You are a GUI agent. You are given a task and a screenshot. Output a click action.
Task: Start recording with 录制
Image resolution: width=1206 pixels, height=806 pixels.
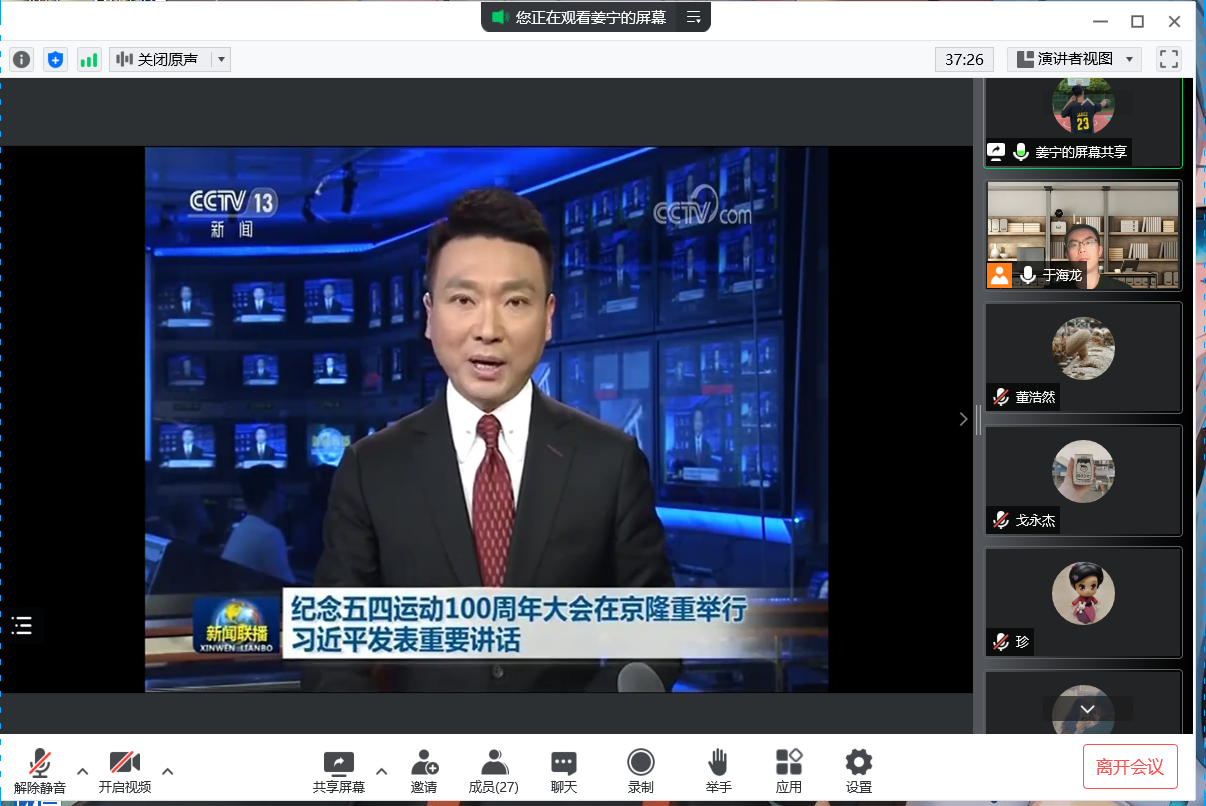click(x=641, y=771)
